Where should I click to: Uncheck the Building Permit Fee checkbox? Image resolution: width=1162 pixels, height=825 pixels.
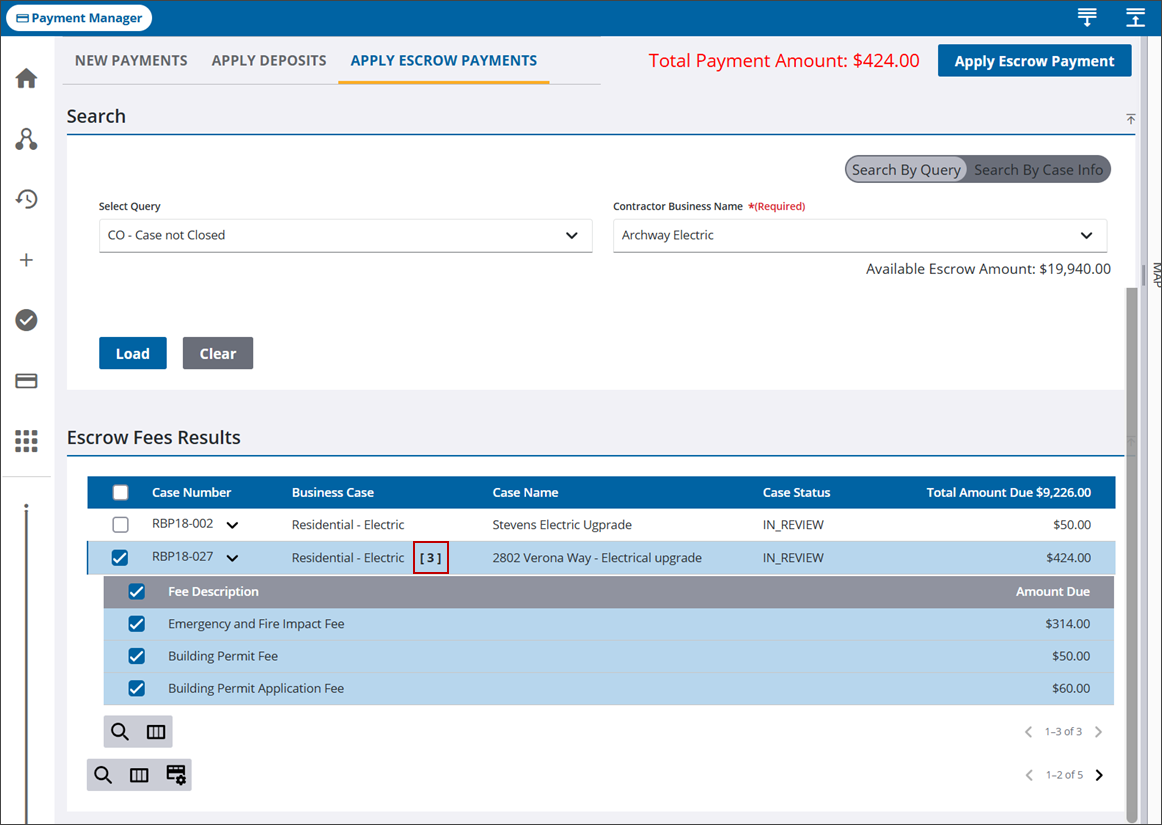pos(137,657)
